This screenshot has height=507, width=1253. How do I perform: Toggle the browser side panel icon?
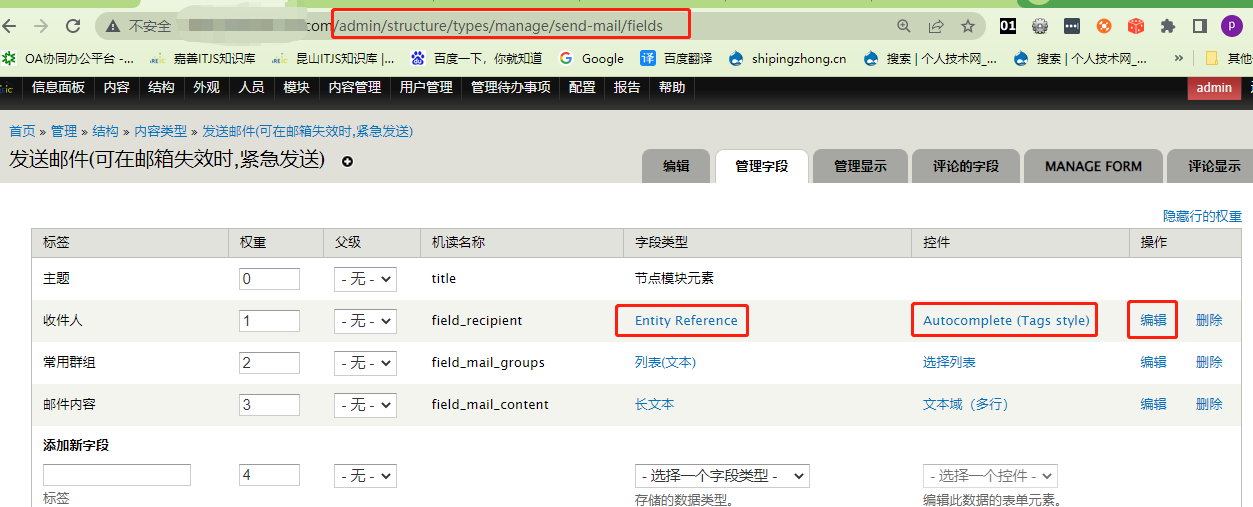pos(1200,26)
